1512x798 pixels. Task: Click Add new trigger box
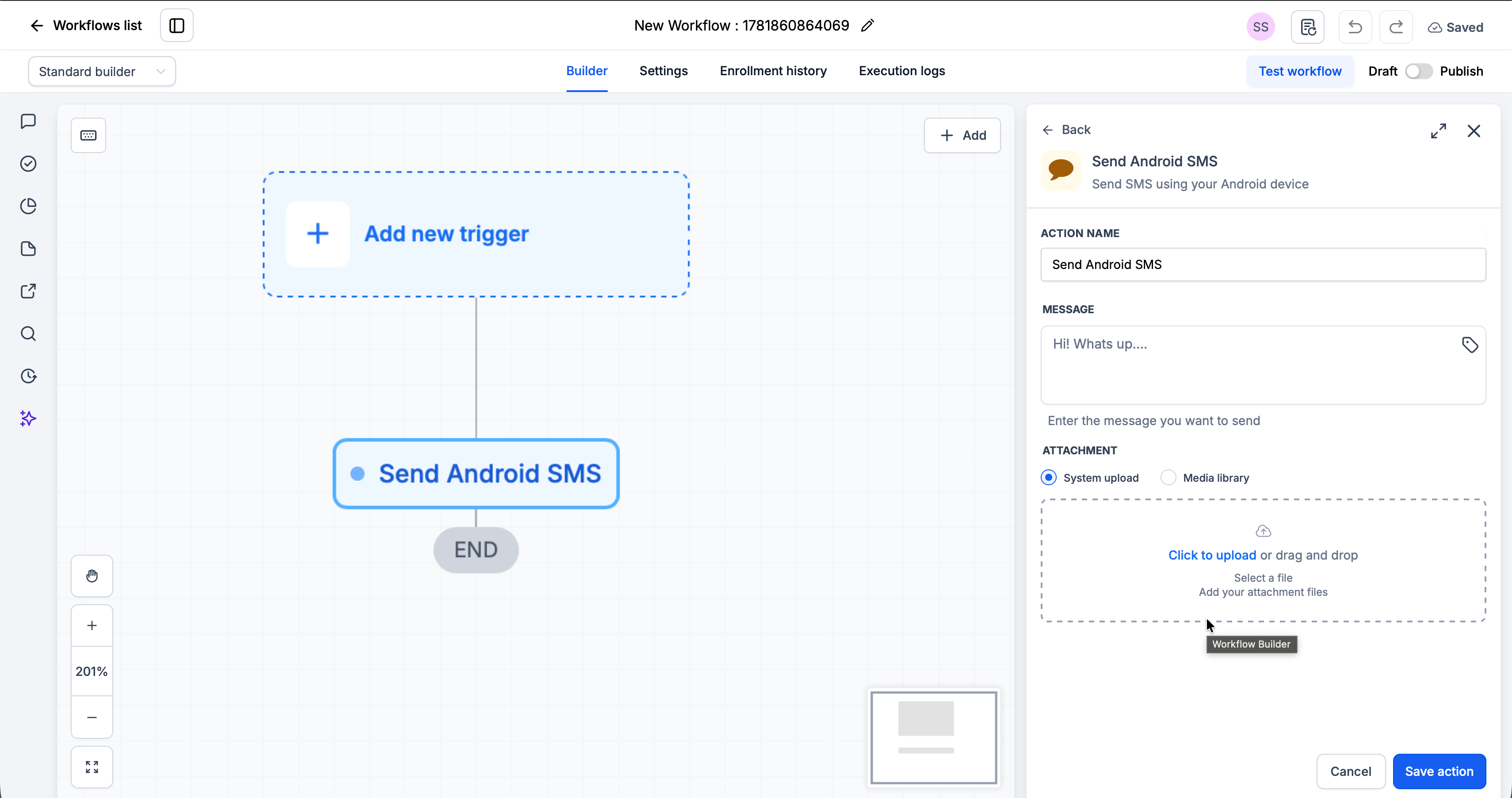[476, 234]
